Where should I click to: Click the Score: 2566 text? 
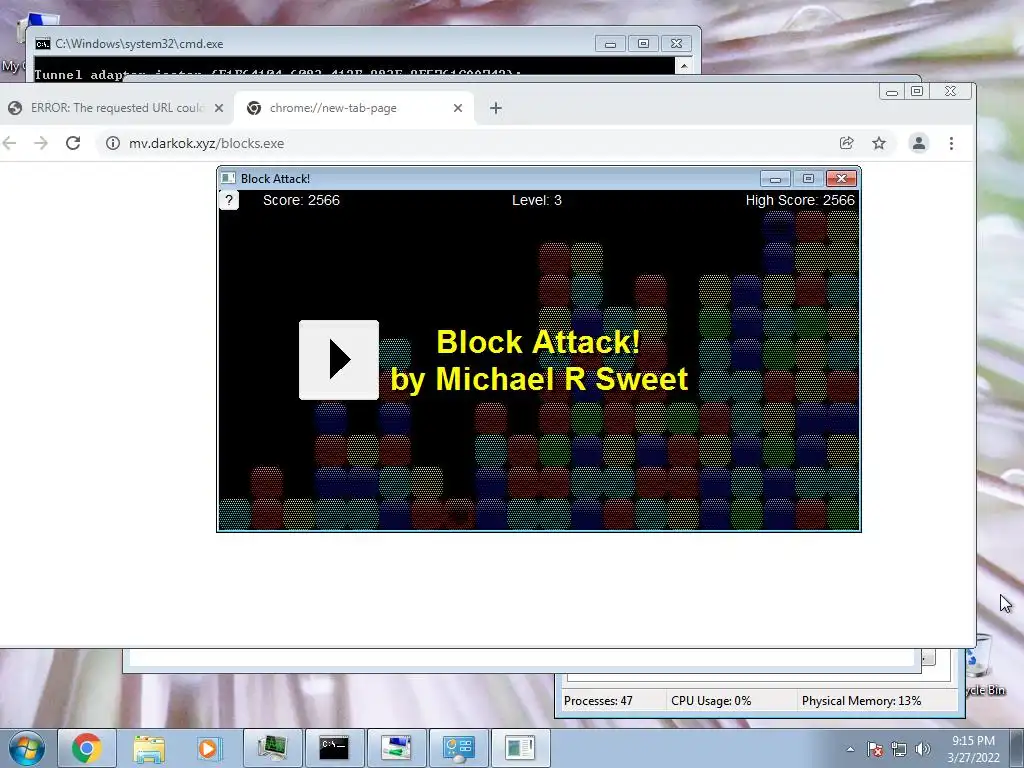pos(301,200)
